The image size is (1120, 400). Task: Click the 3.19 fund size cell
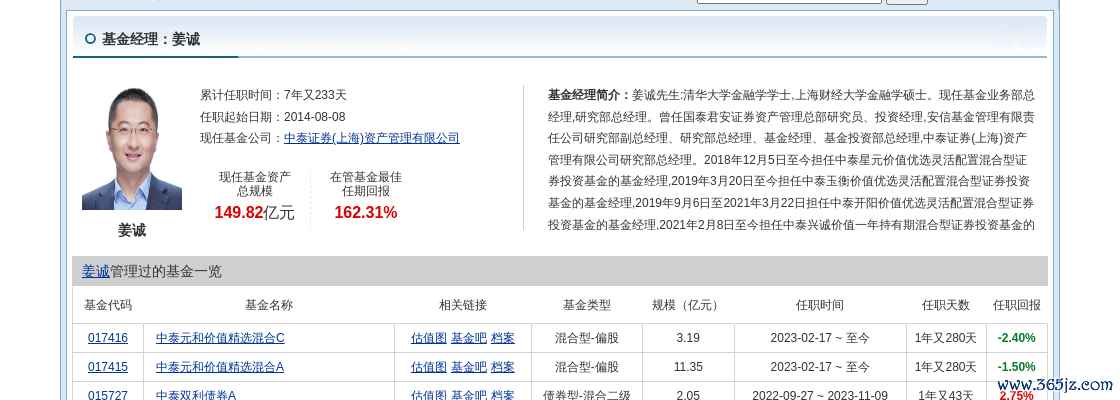[688, 338]
